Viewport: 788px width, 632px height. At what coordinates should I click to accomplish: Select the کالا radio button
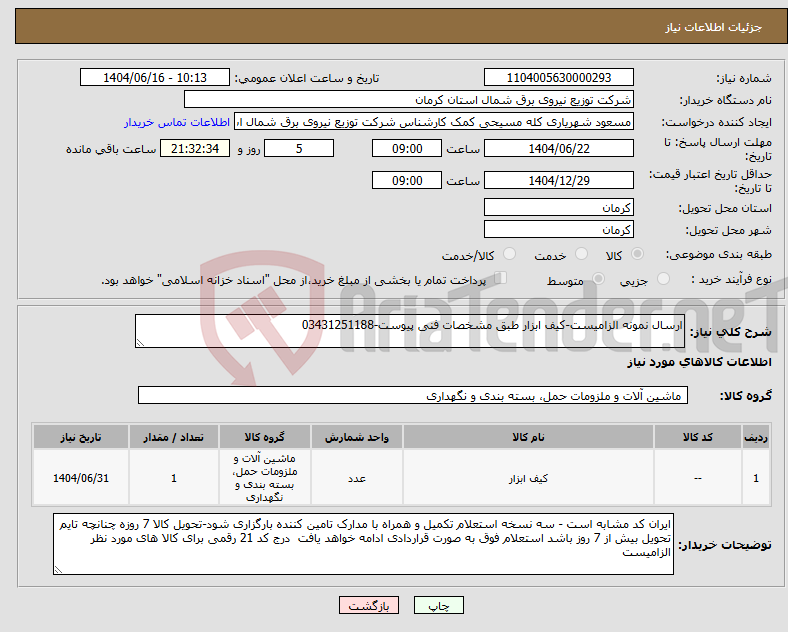coord(637,254)
